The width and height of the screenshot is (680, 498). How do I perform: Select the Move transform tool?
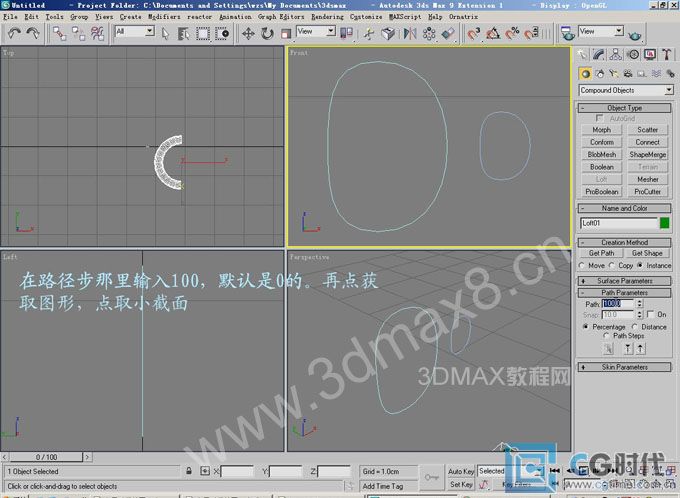tap(248, 33)
